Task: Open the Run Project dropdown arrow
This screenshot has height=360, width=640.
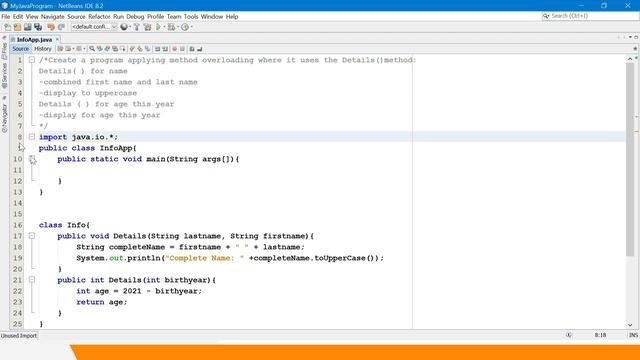Action: pos(164,27)
